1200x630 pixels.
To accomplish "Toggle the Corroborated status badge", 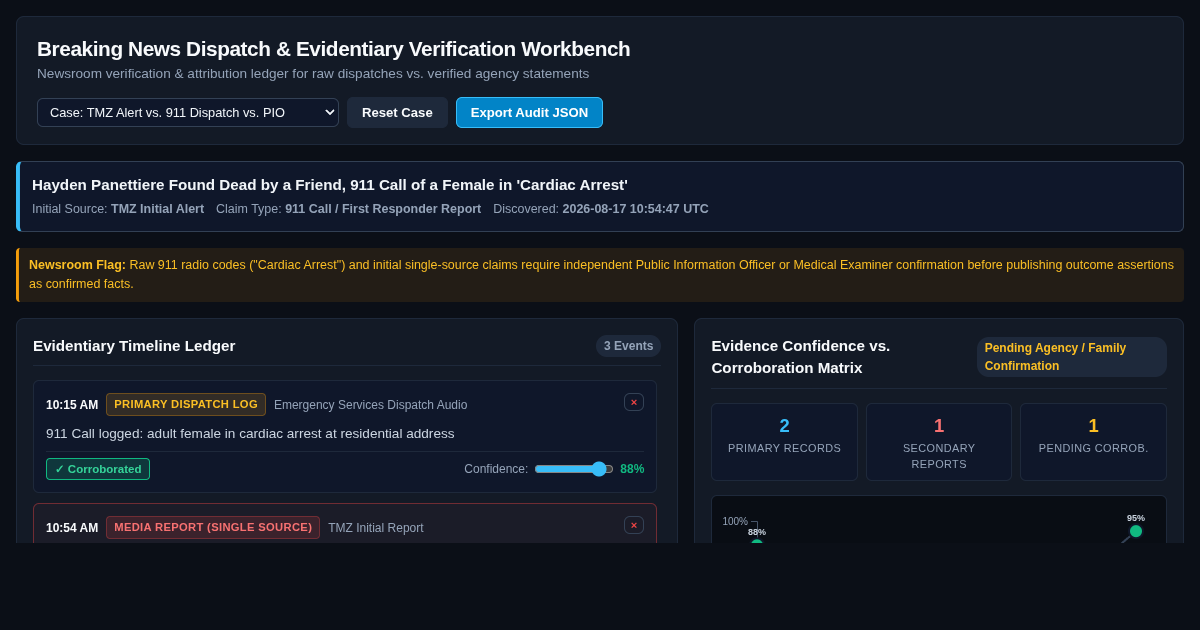I will point(98,469).
